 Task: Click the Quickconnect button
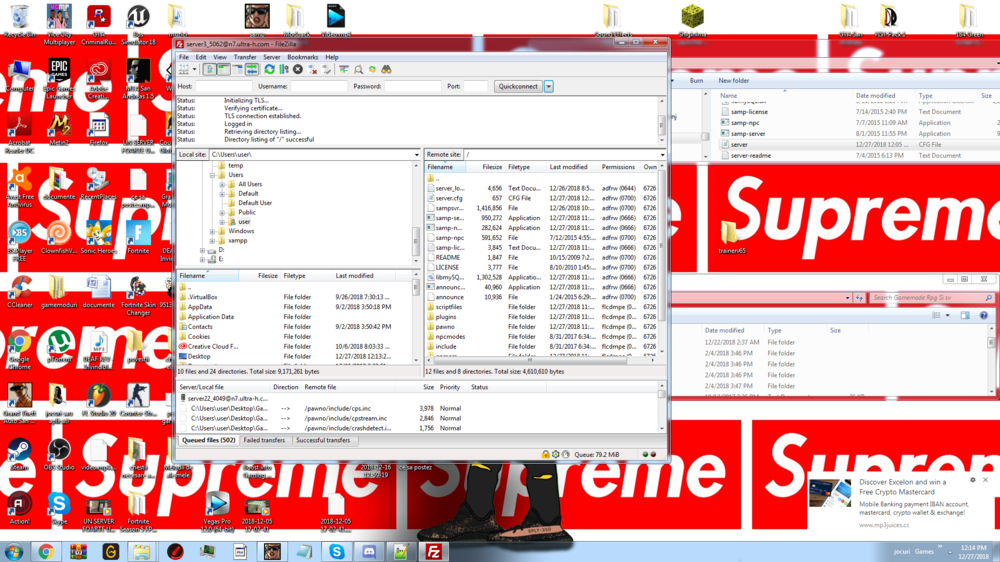point(518,86)
